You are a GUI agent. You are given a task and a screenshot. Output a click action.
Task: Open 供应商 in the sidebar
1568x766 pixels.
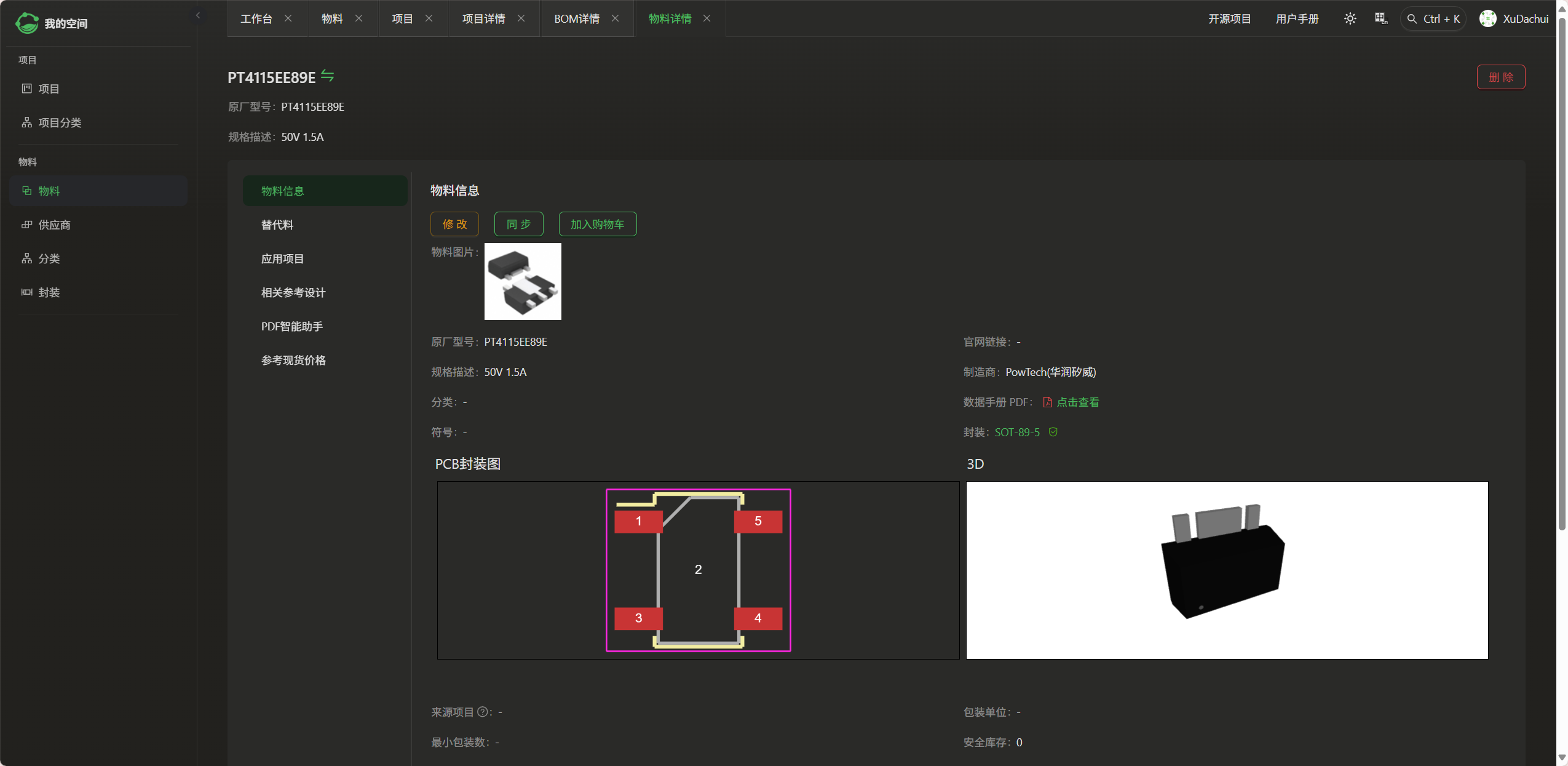54,225
